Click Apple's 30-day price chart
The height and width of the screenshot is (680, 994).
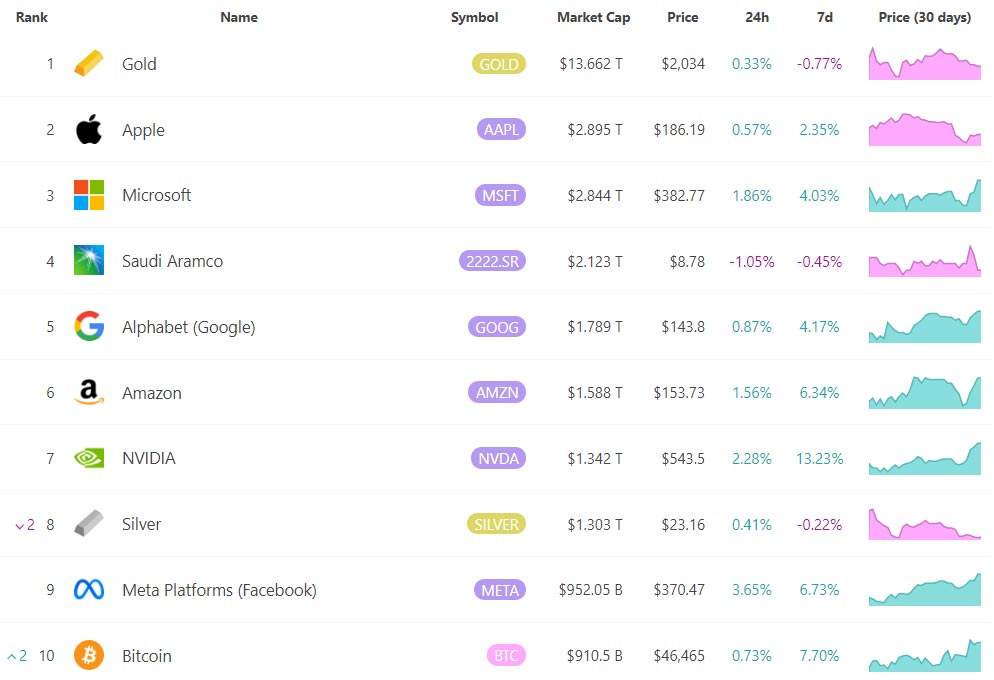(x=925, y=129)
